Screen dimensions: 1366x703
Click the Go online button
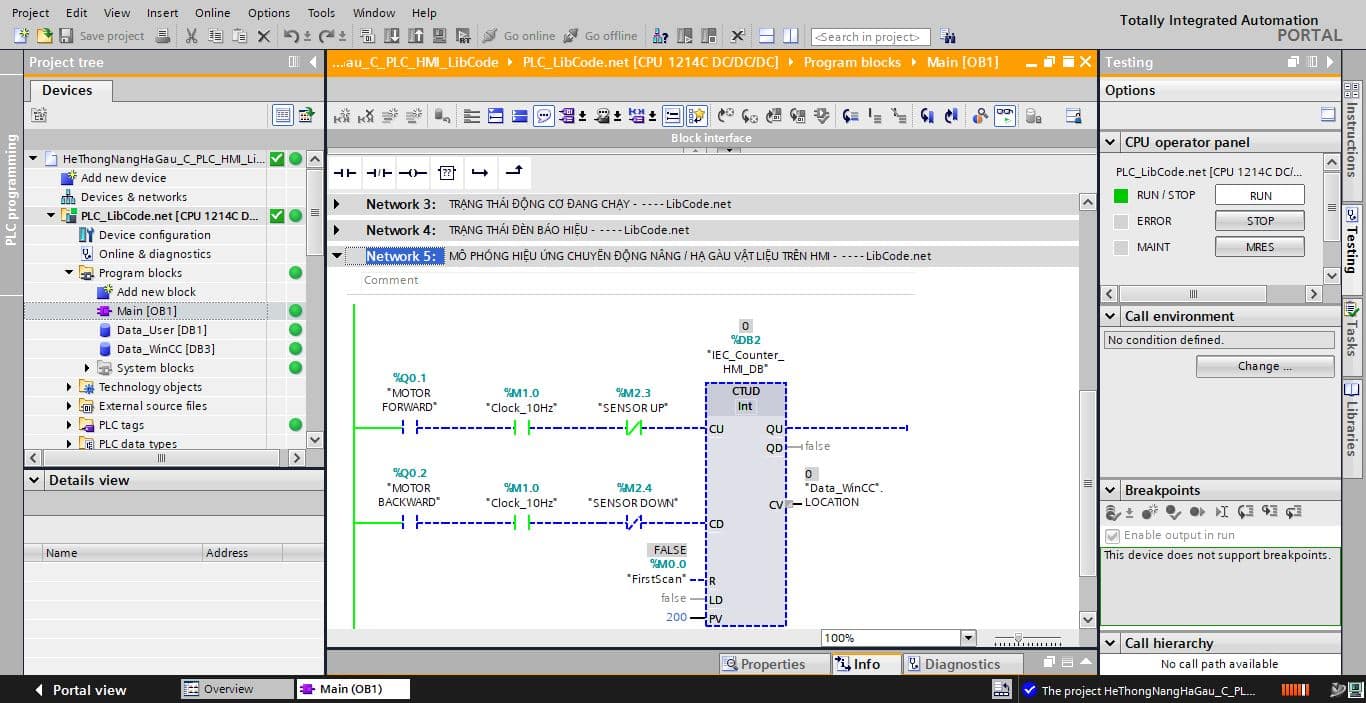(519, 36)
